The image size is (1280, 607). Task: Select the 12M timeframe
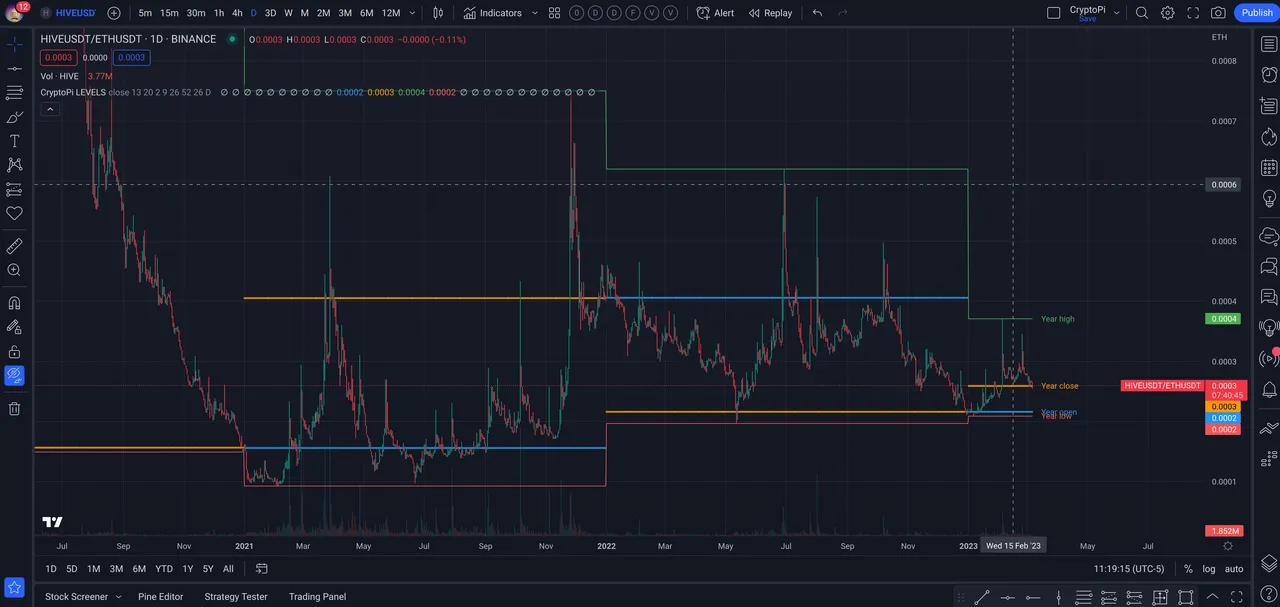pos(391,13)
